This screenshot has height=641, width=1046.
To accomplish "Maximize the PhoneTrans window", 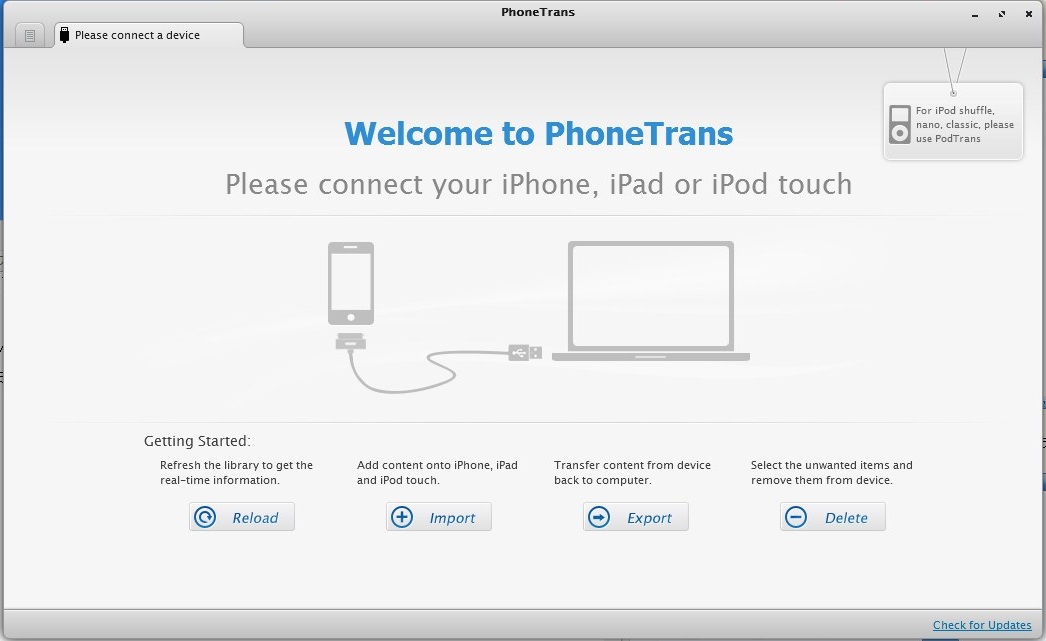I will click(1002, 14).
